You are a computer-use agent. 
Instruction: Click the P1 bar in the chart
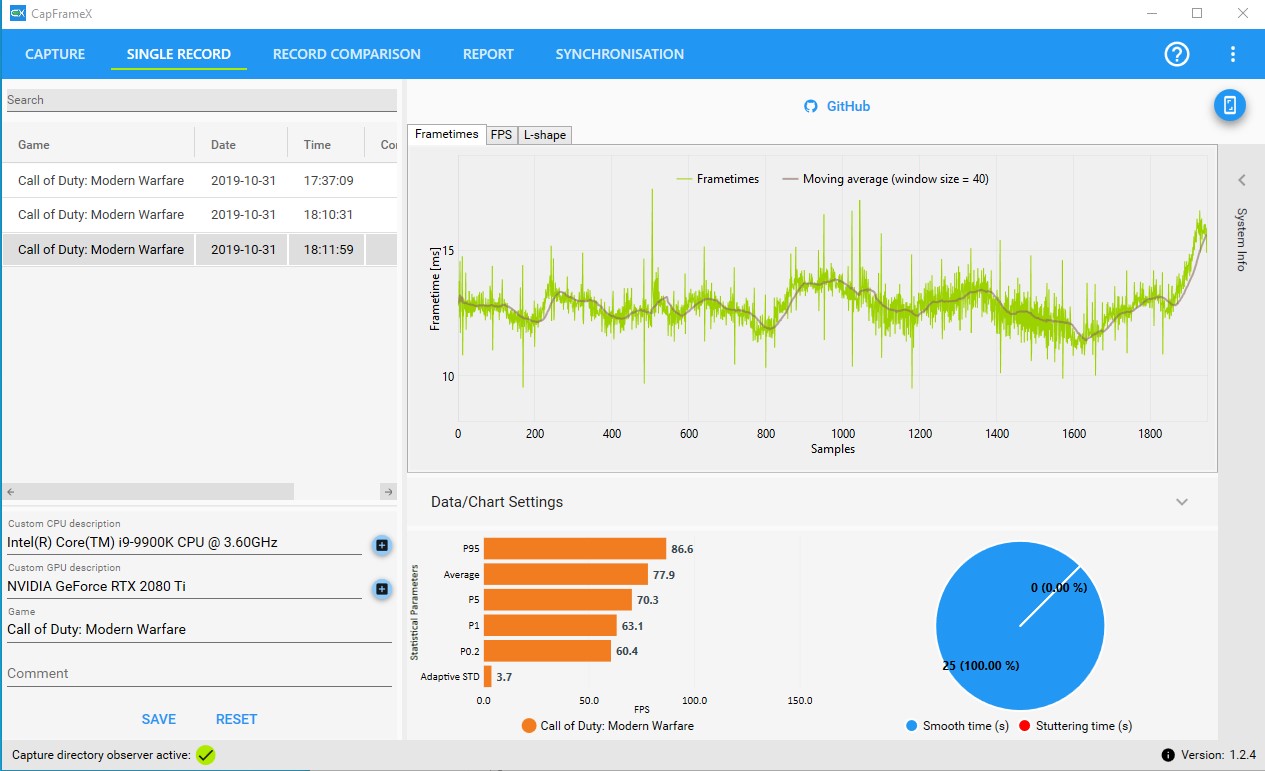tap(550, 626)
